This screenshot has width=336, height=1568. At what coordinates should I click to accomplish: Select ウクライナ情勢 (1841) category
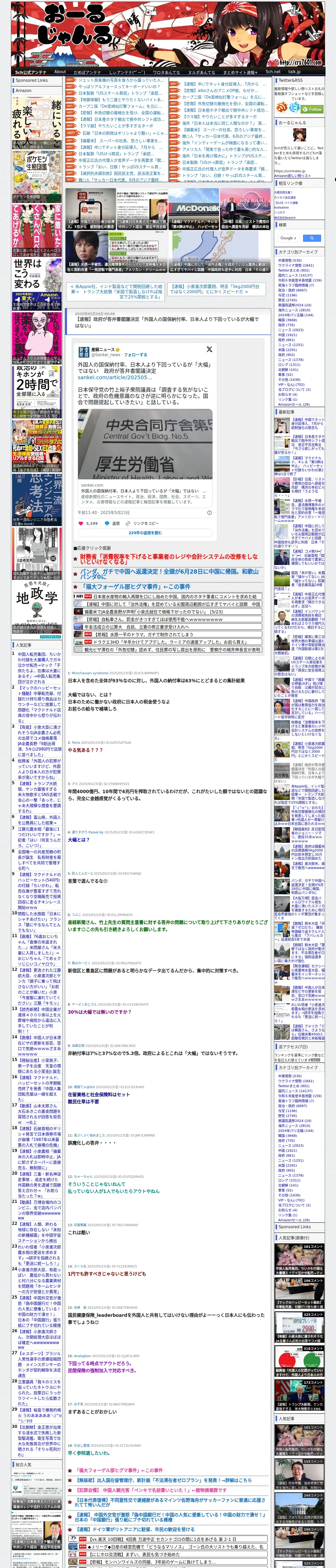pos(296,266)
